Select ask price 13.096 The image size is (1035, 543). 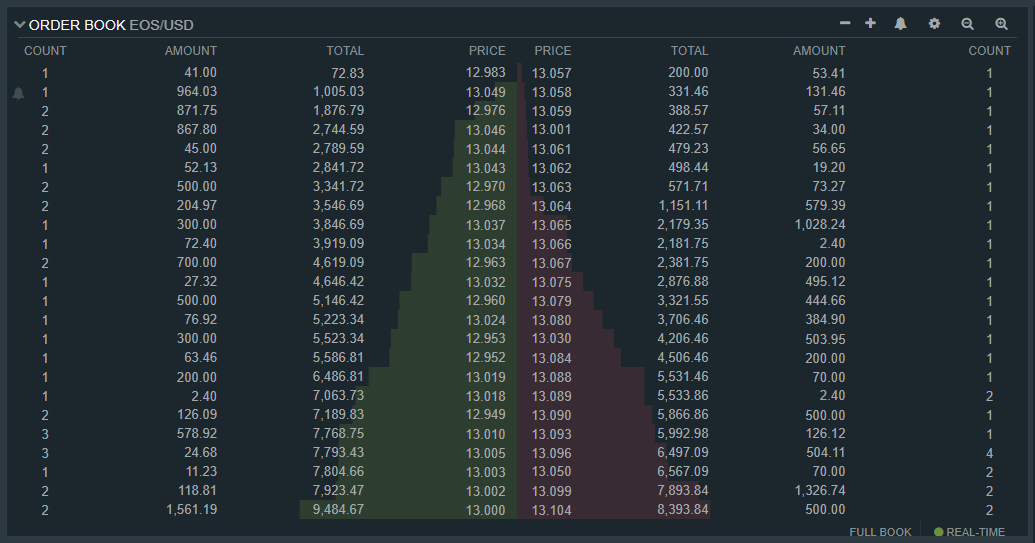pyautogui.click(x=552, y=453)
